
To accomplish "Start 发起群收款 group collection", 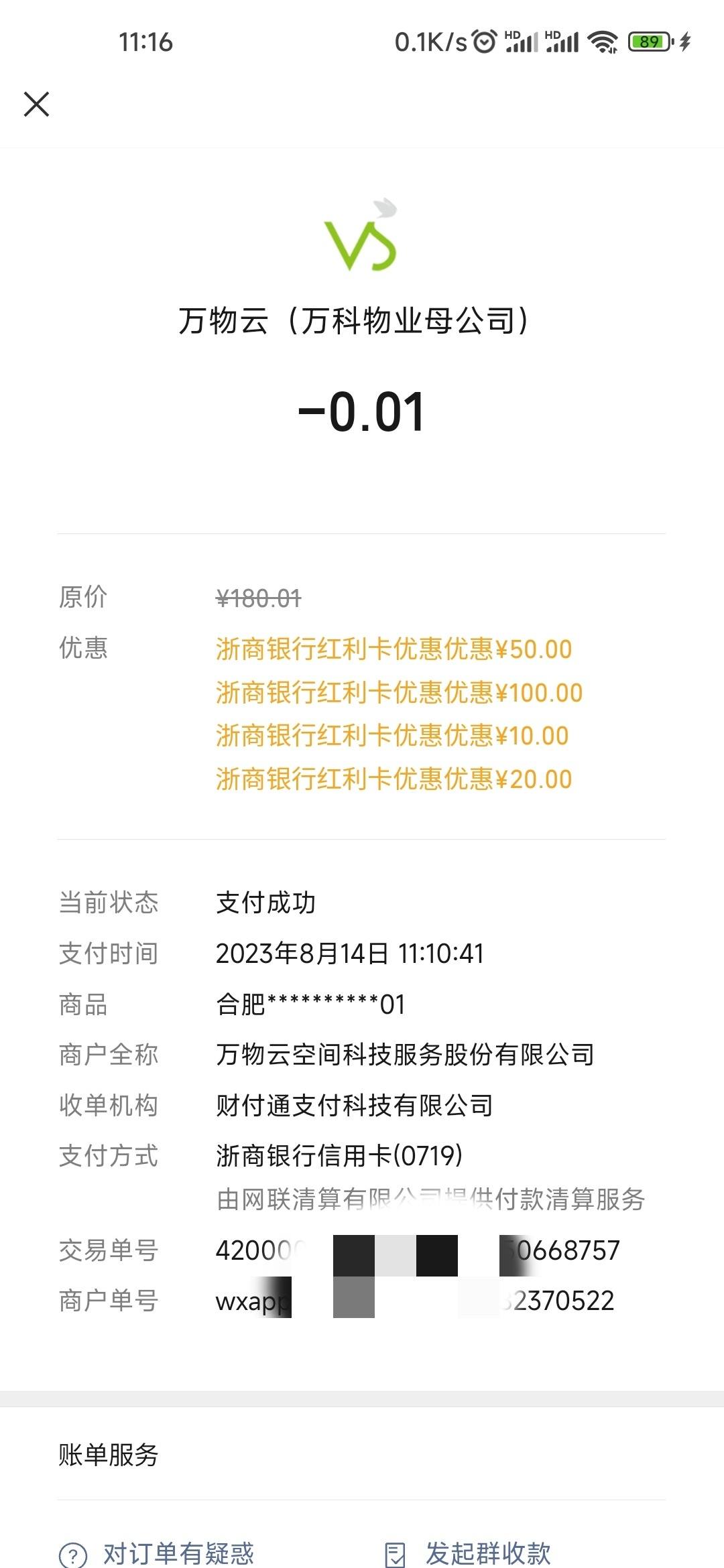I will pyautogui.click(x=488, y=1553).
